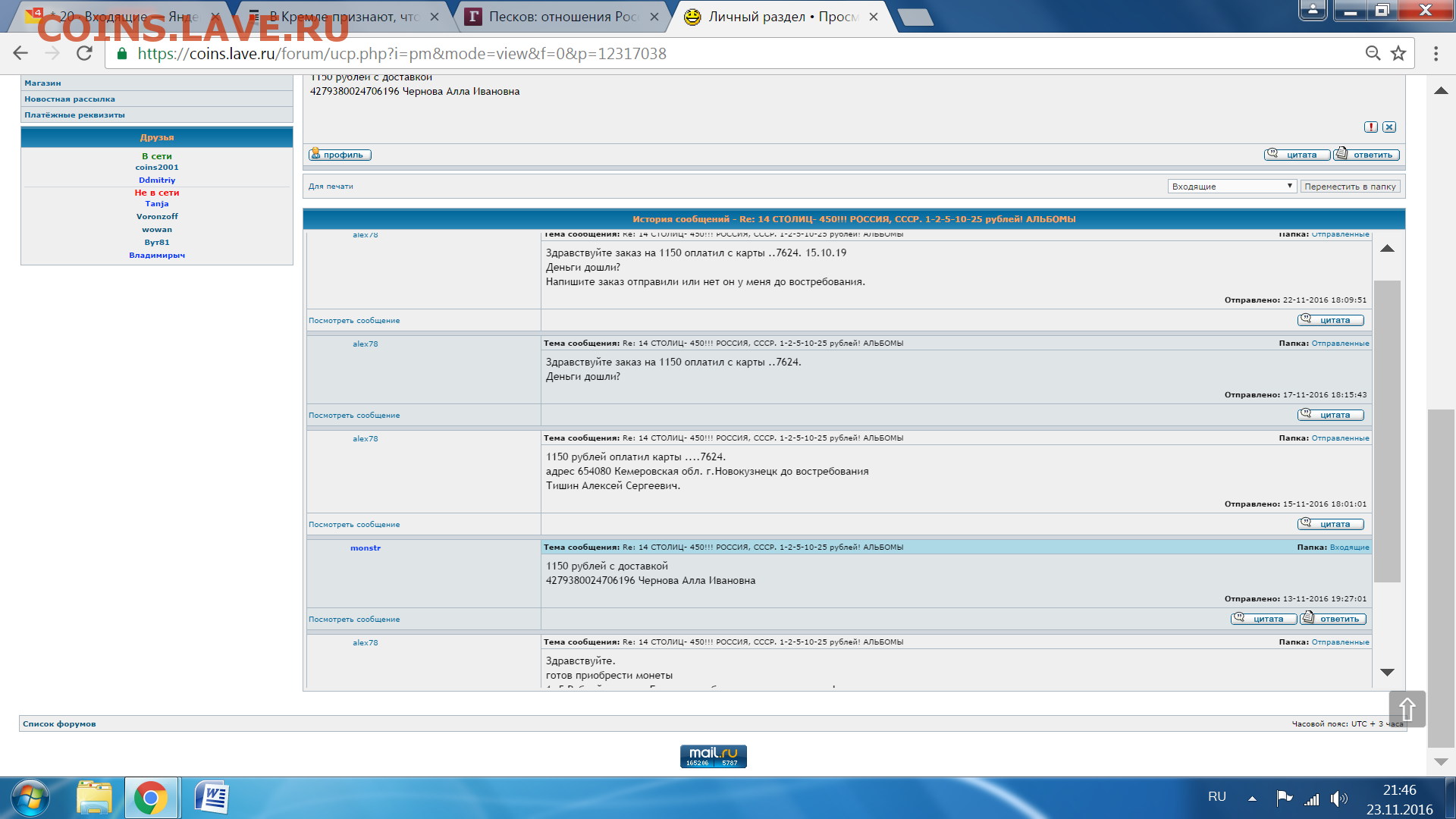1456x819 pixels.
Task: Open Платёжные реквизиты sidebar item
Action: pos(74,115)
